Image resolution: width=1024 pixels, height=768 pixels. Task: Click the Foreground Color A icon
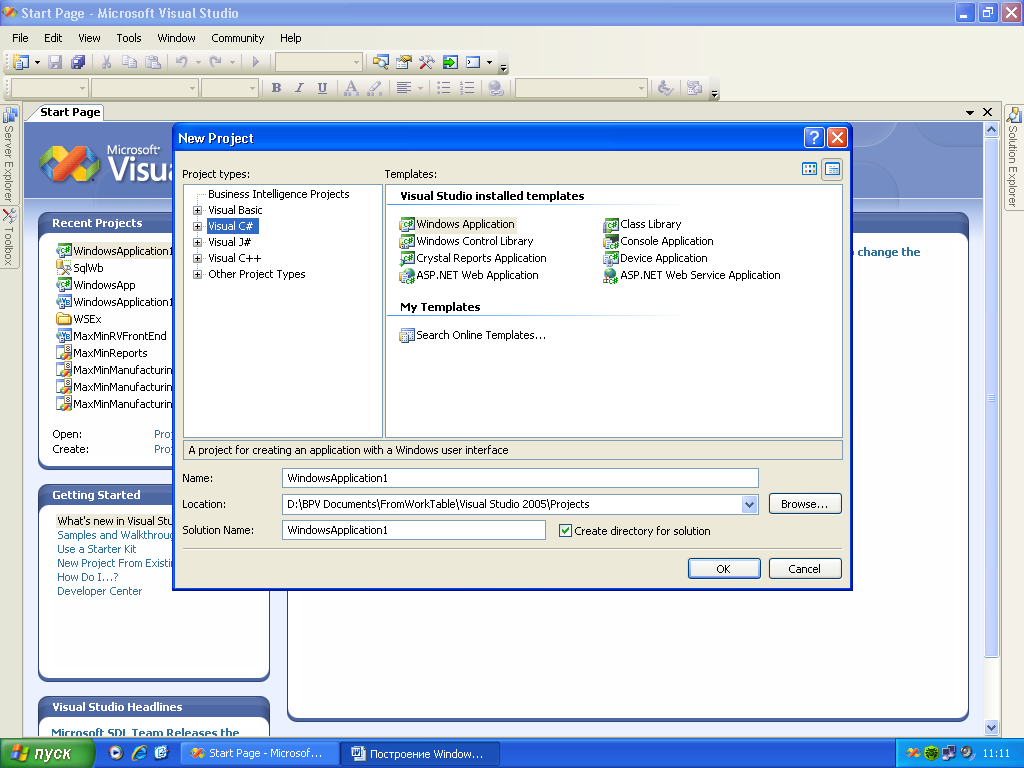351,88
